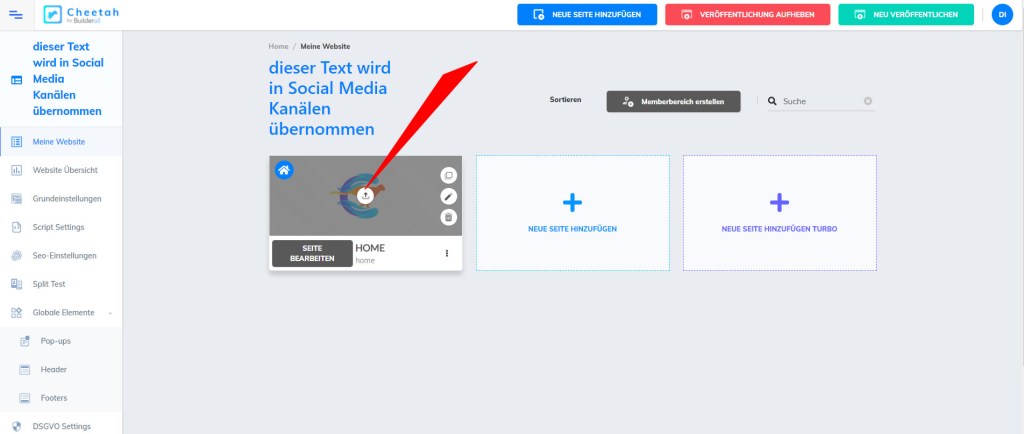1024x434 pixels.
Task: Click the pencil edit icon on HOME card
Action: pos(448,196)
